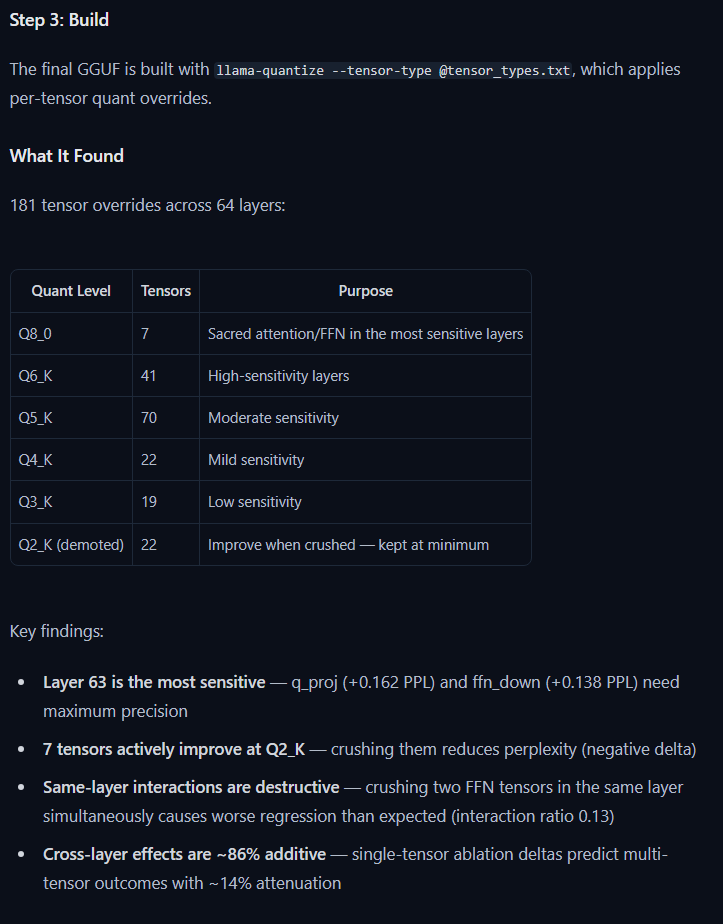
Task: Click the 'Key findings:' text
Action: click(x=57, y=631)
